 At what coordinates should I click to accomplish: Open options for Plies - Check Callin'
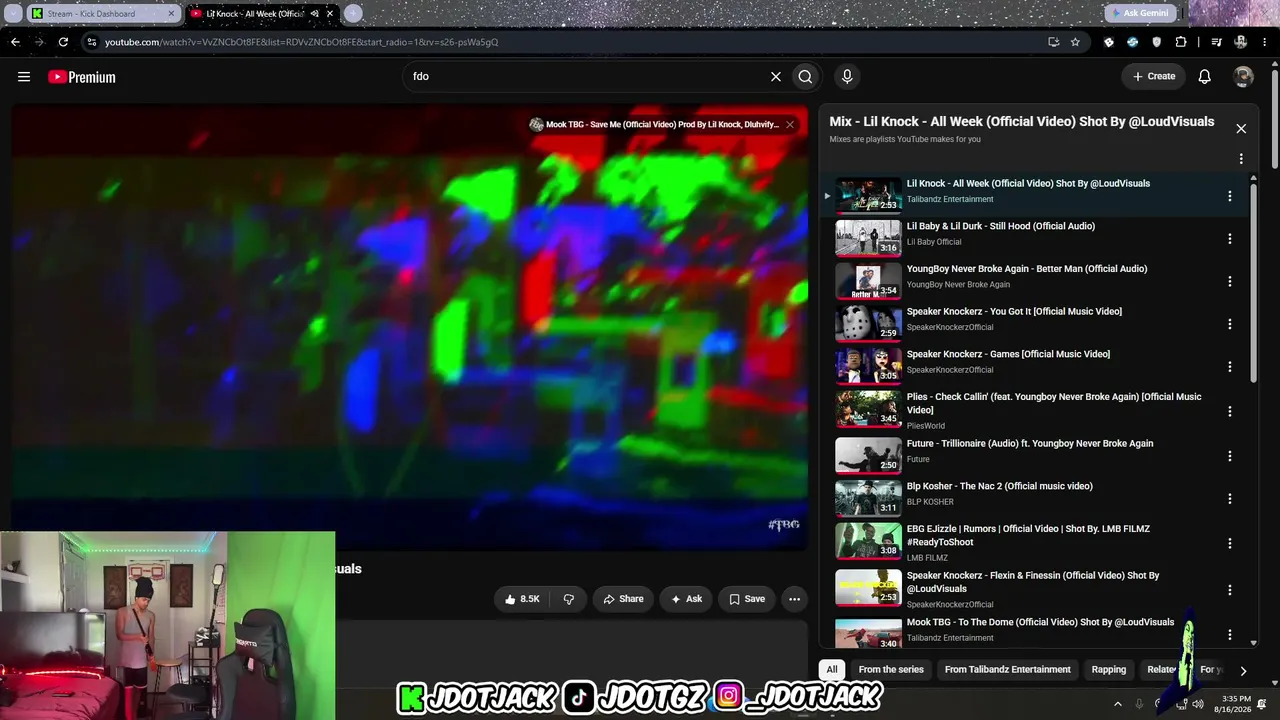(1230, 411)
